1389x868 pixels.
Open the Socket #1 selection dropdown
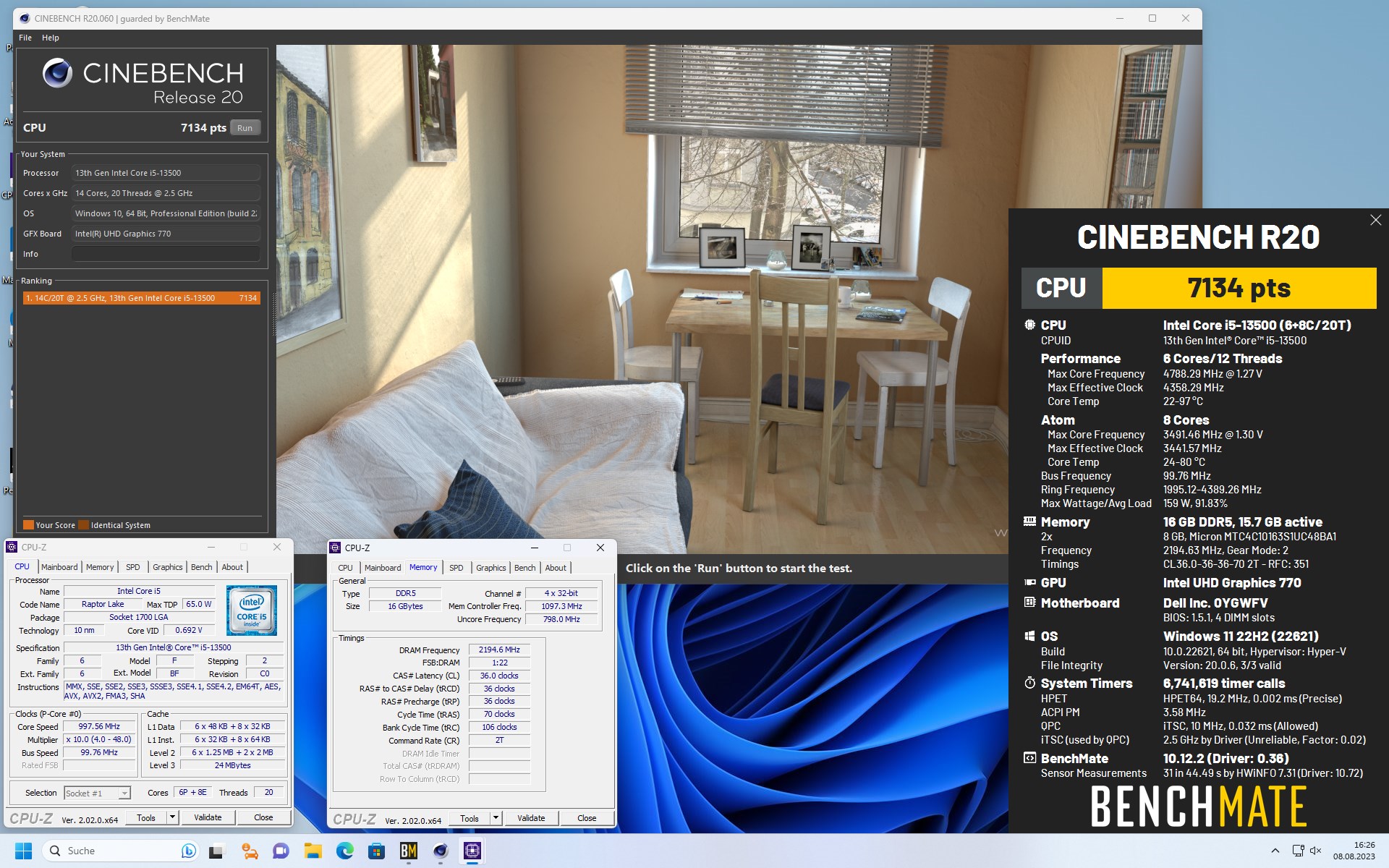124,793
